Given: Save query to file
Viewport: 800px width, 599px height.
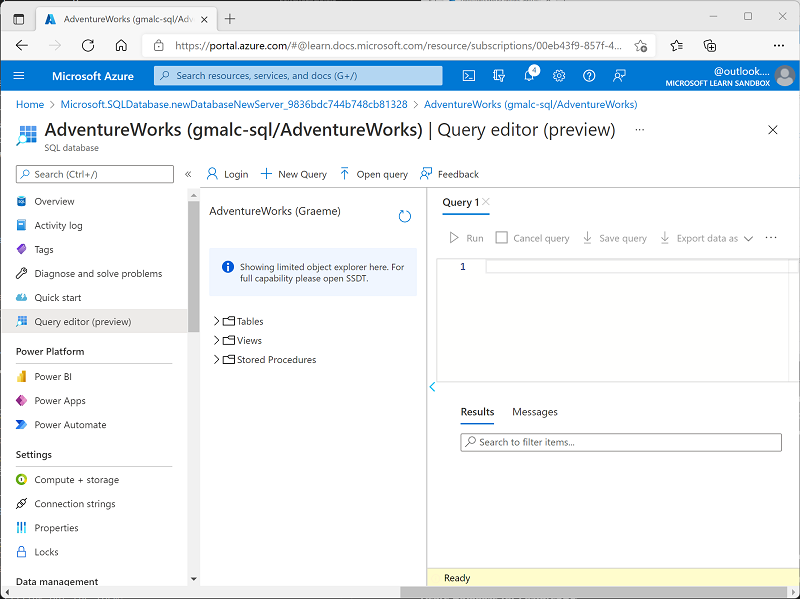Looking at the screenshot, I should click(x=614, y=238).
